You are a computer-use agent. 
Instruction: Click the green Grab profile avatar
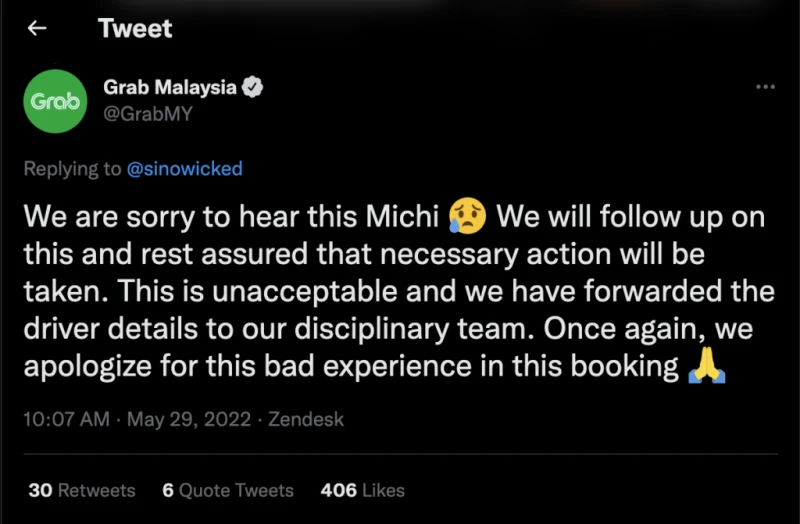pos(51,101)
